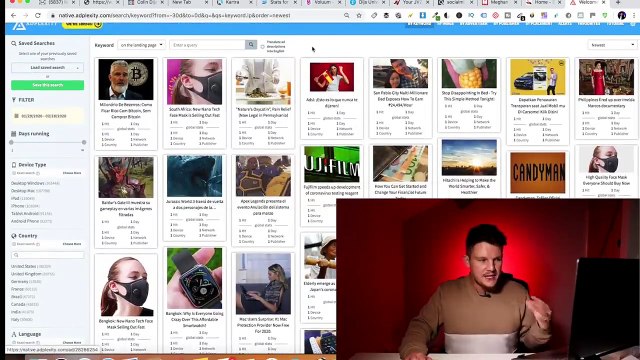
Task: Click Choose More under Device Type
Action: pyautogui.click(x=72, y=173)
